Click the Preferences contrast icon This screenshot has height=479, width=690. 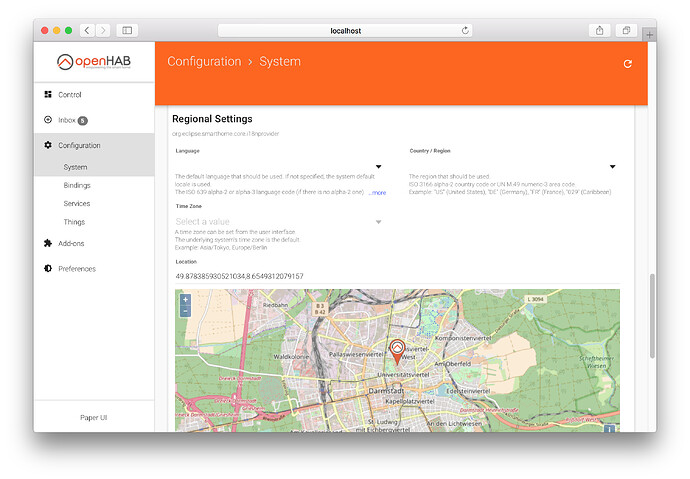(x=48, y=268)
